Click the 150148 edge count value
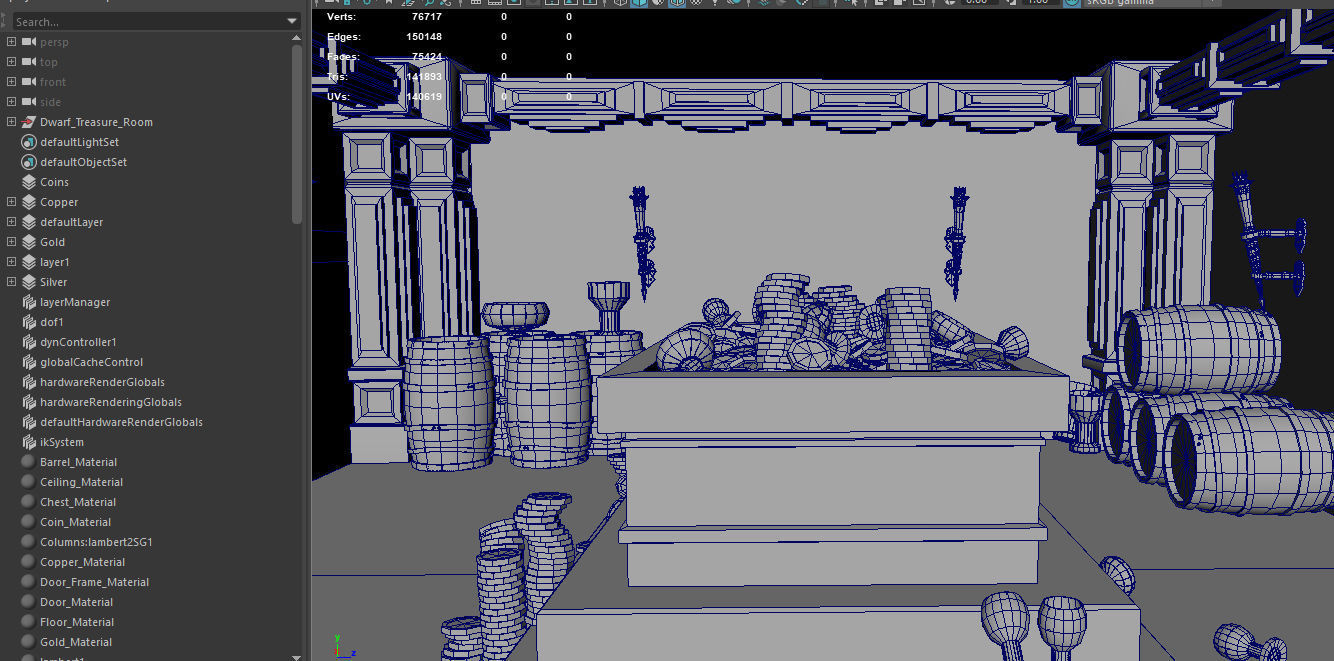The image size is (1334, 661). click(x=424, y=37)
